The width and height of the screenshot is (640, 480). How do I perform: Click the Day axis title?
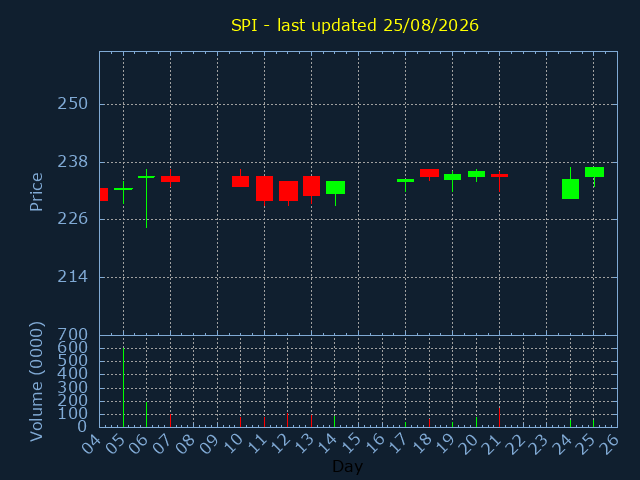347,467
